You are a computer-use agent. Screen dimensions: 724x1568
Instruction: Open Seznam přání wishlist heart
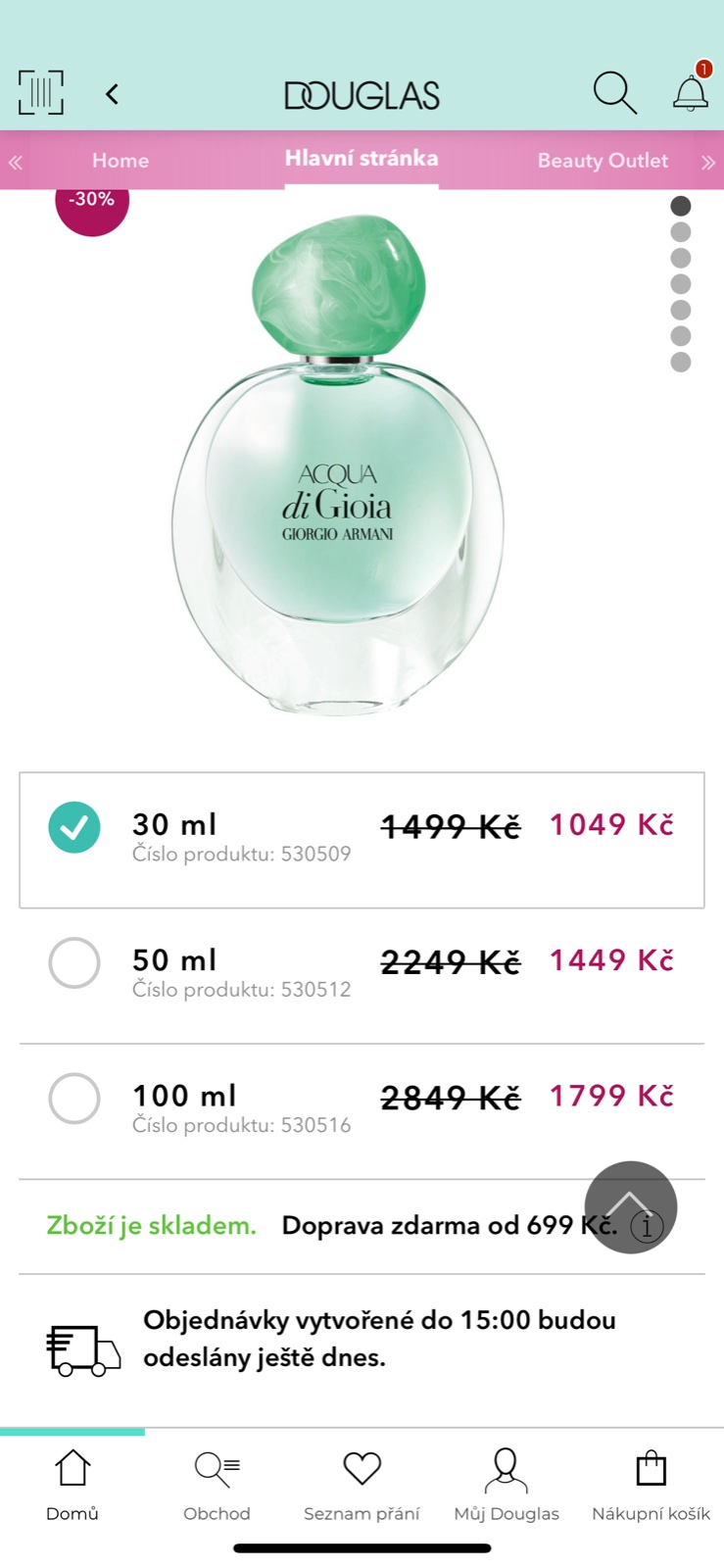[362, 1485]
